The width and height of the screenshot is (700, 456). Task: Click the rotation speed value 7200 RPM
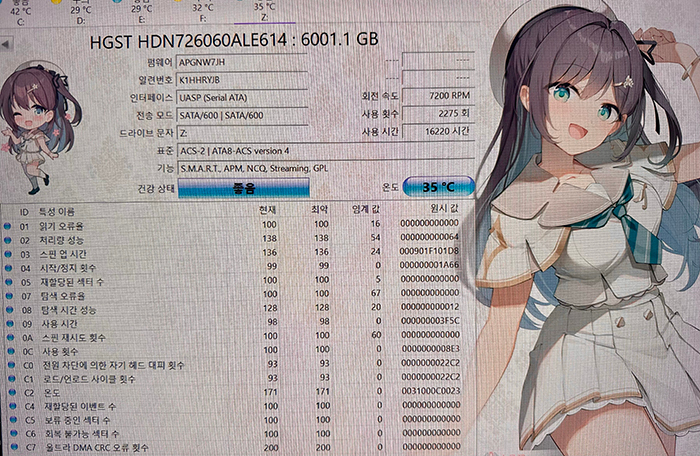coord(437,96)
